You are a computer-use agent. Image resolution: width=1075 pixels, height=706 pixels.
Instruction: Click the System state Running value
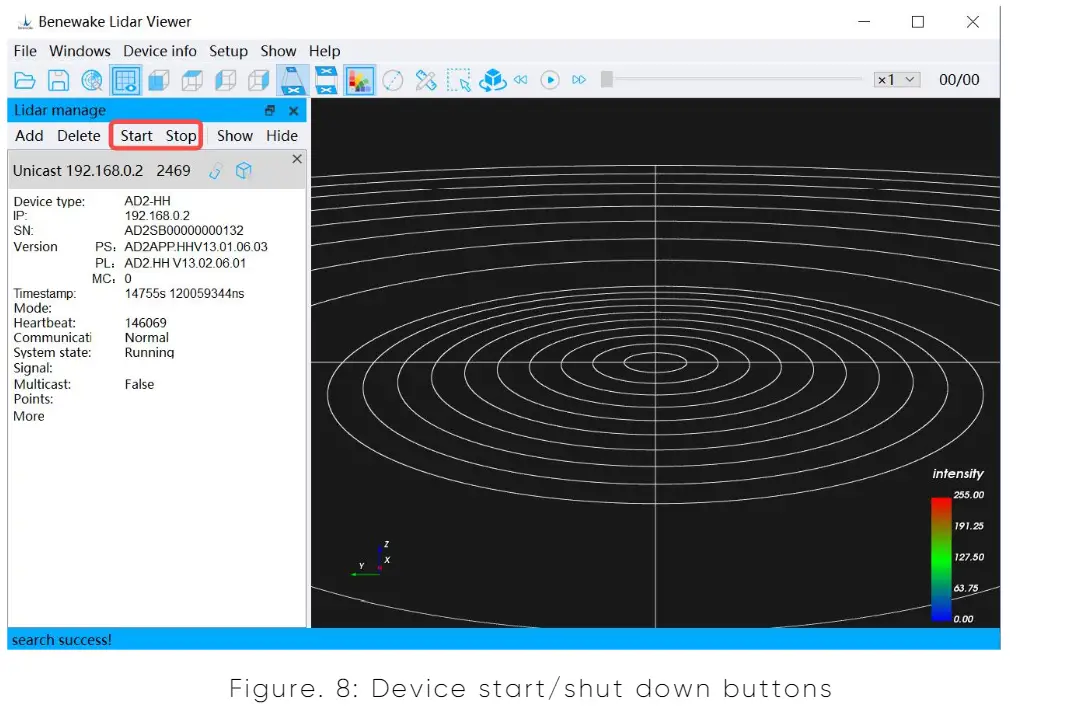click(x=149, y=352)
